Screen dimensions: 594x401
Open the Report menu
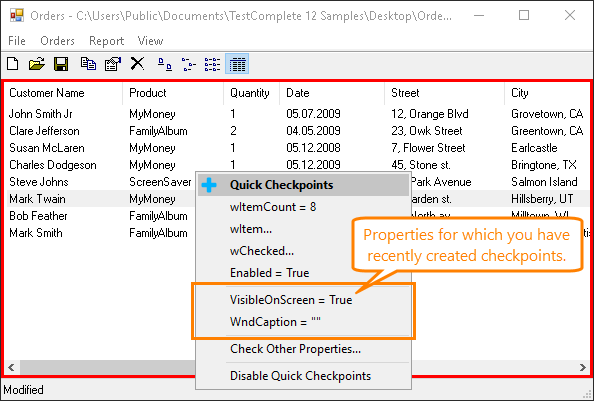[106, 41]
